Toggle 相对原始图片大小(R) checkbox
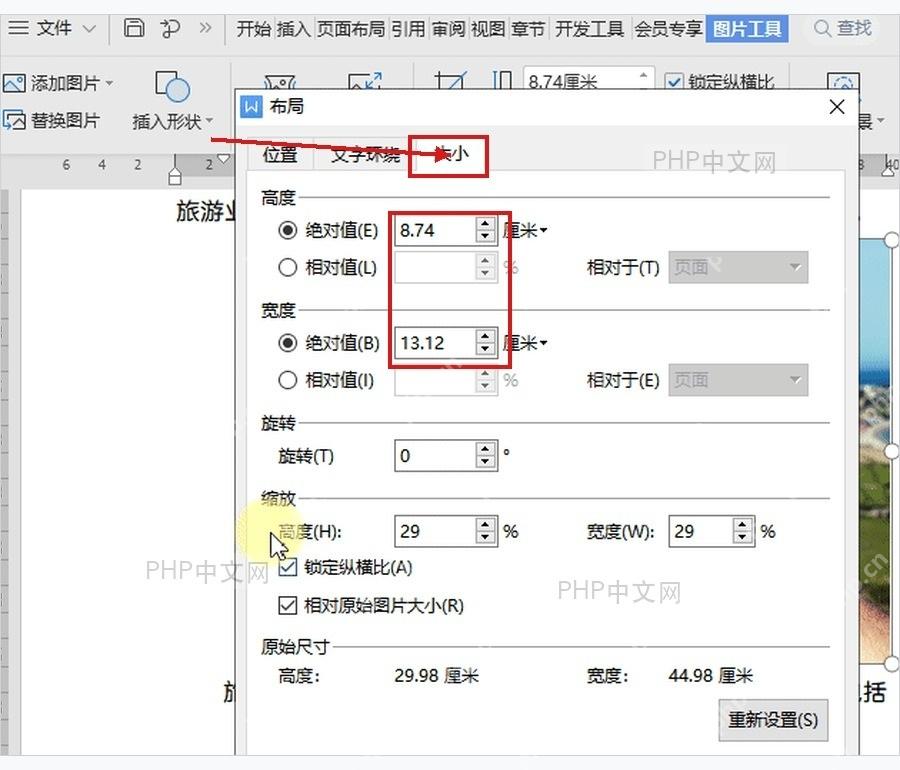Screen dimensions: 900x770 click(x=288, y=605)
